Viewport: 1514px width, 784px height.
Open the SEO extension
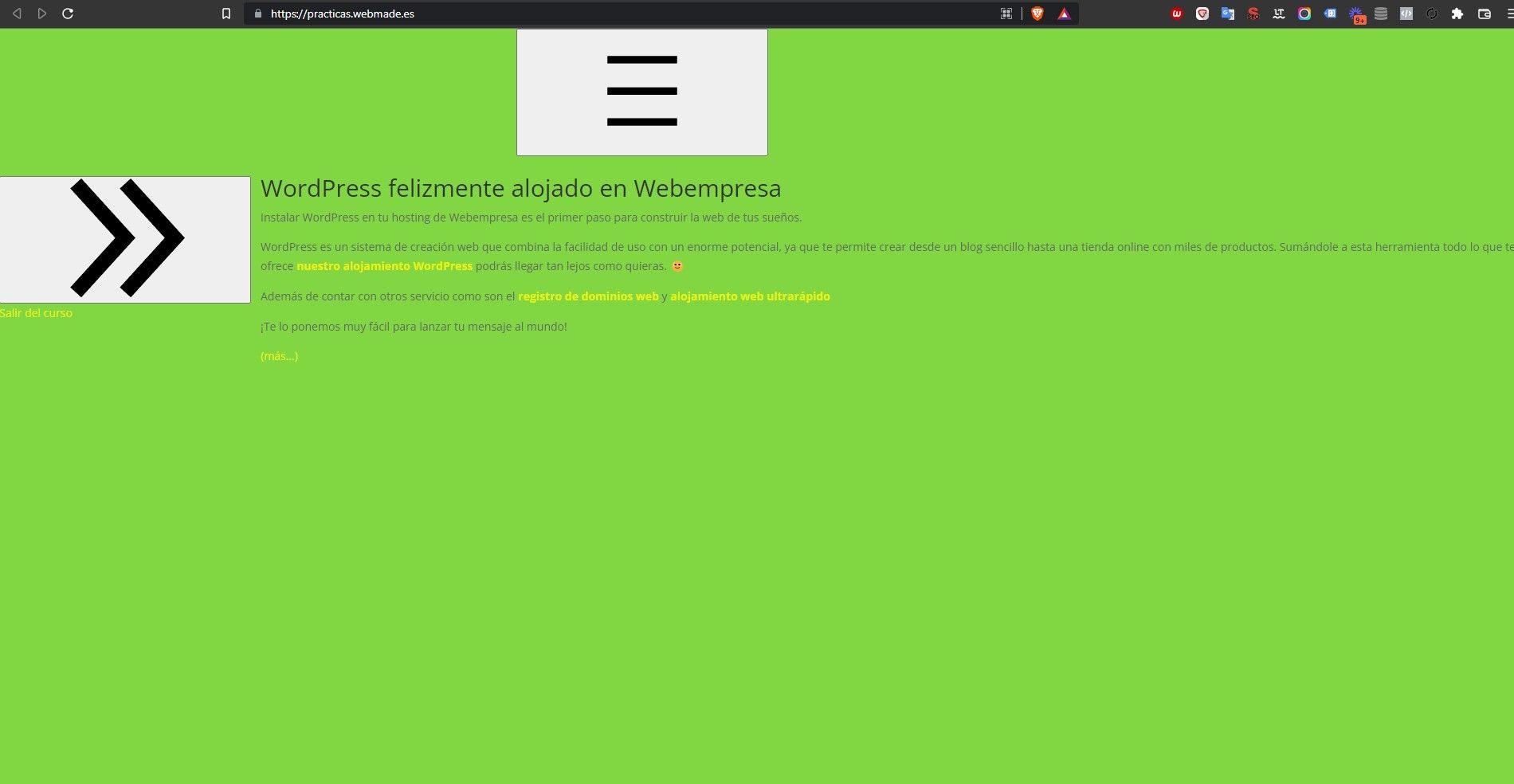pos(1253,14)
